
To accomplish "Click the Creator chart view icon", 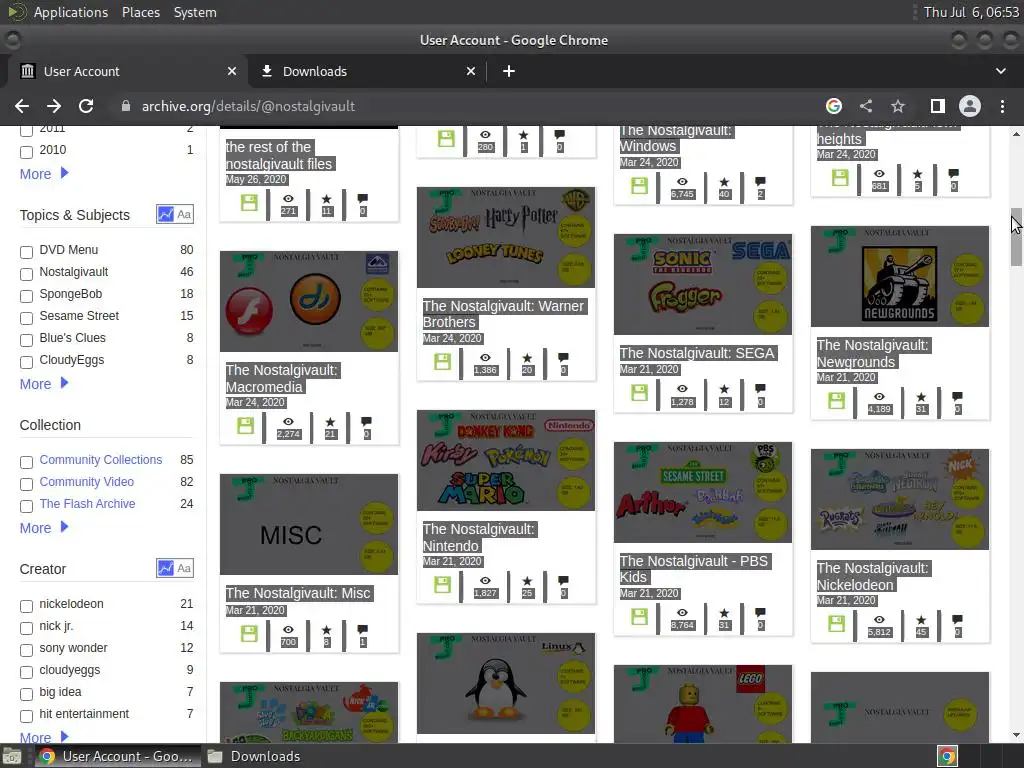I will [165, 568].
